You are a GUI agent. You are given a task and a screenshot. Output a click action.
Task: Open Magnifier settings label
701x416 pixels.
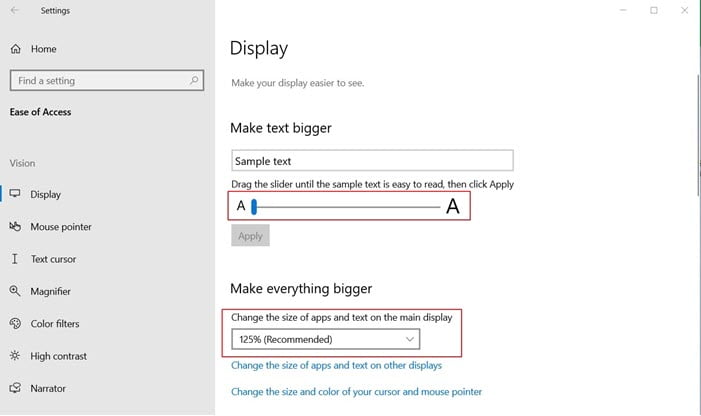pyautogui.click(x=51, y=291)
